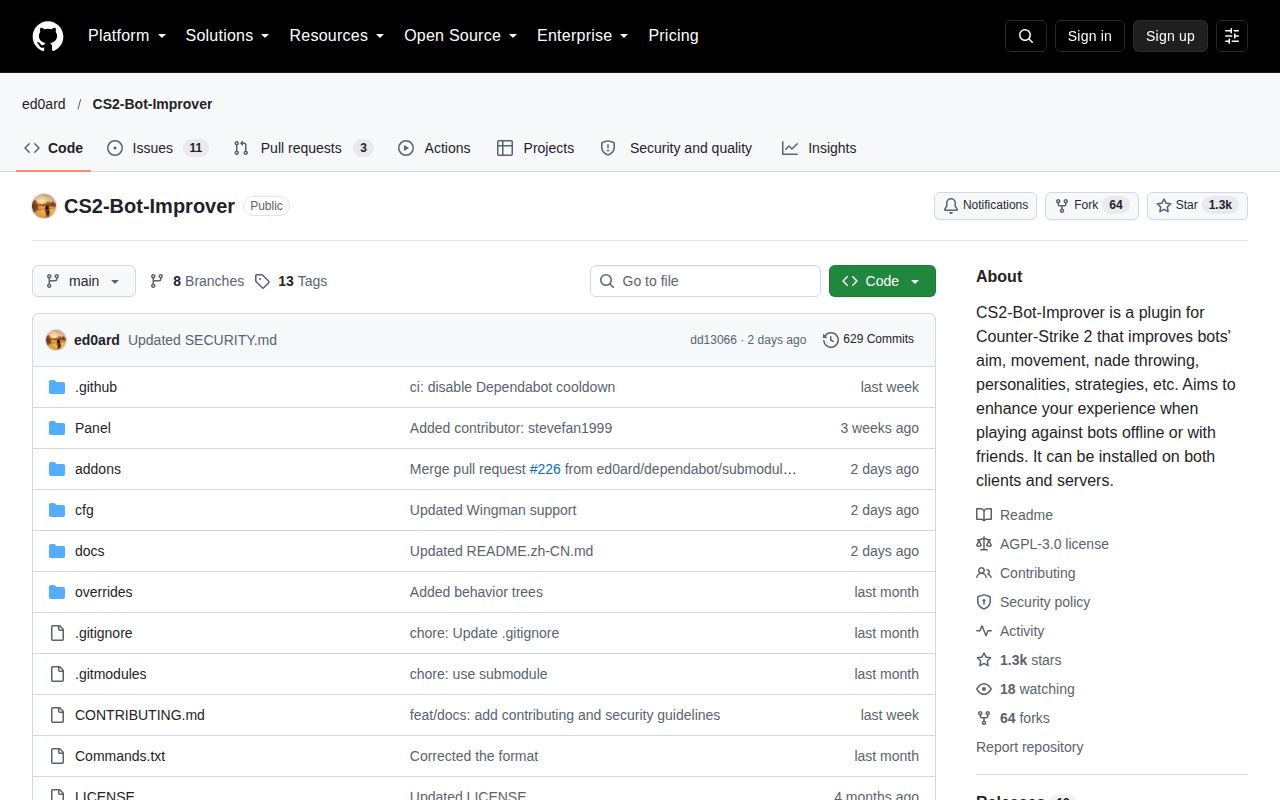Click the Sign in button

pos(1089,36)
